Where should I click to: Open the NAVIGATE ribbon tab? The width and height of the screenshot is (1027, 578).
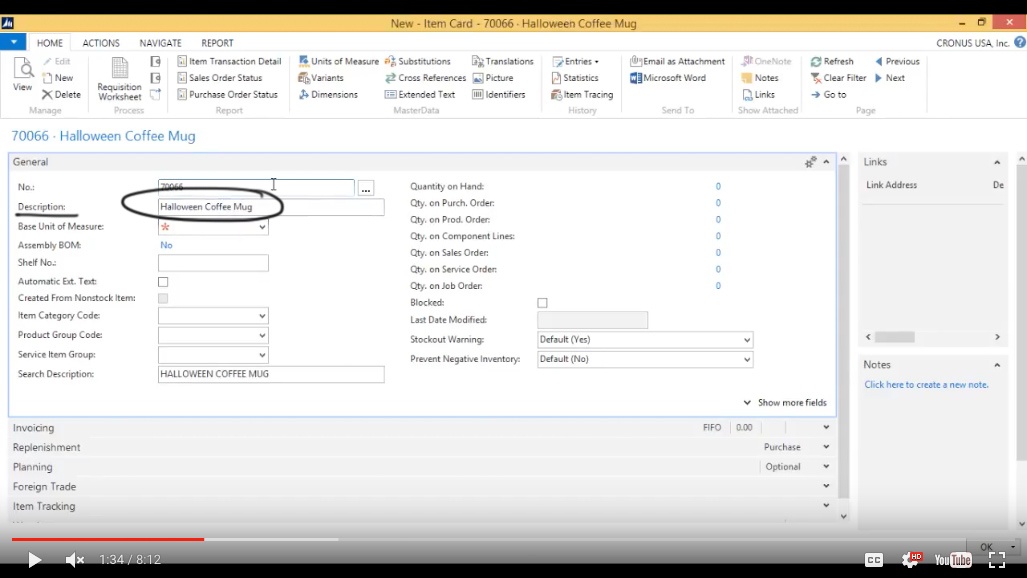pos(160,43)
